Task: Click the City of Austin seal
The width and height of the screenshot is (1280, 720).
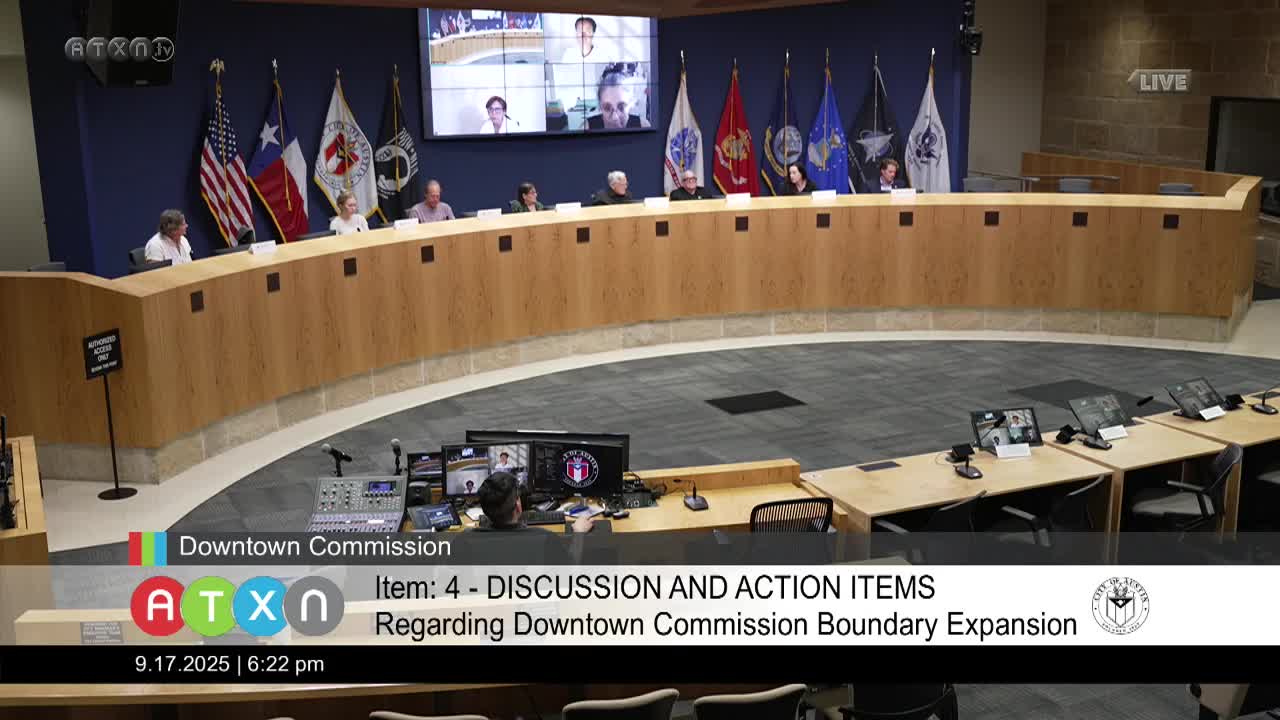Action: (x=1120, y=606)
